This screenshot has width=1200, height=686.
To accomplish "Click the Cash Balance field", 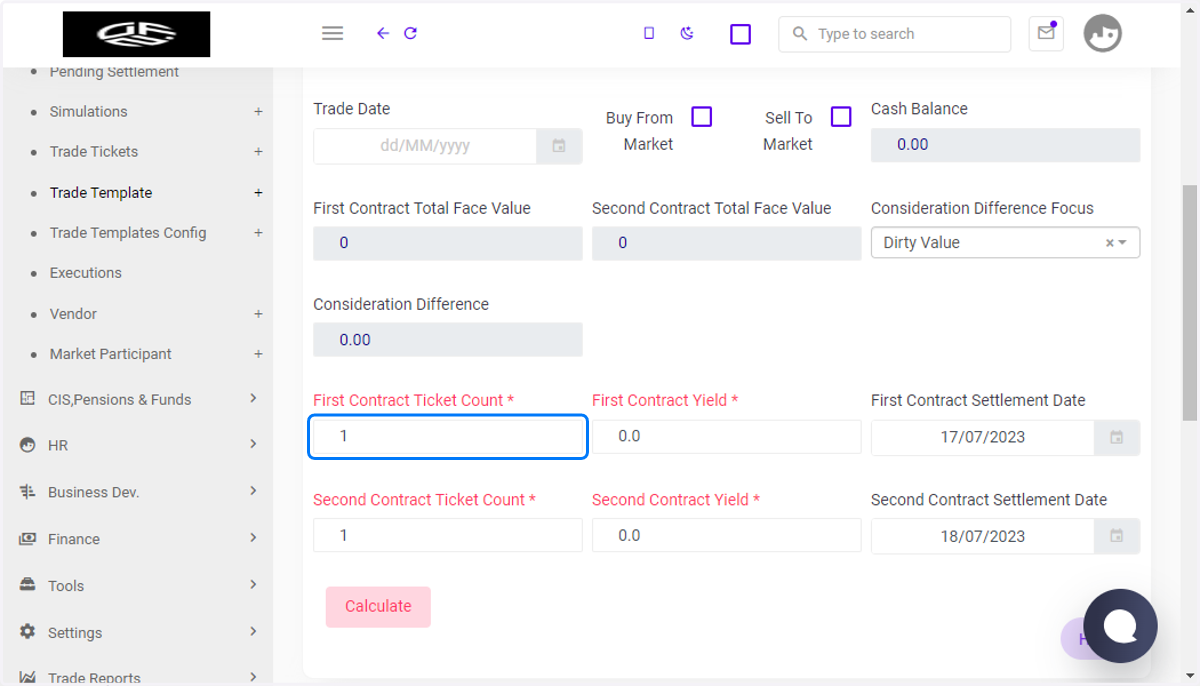I will pos(1005,145).
